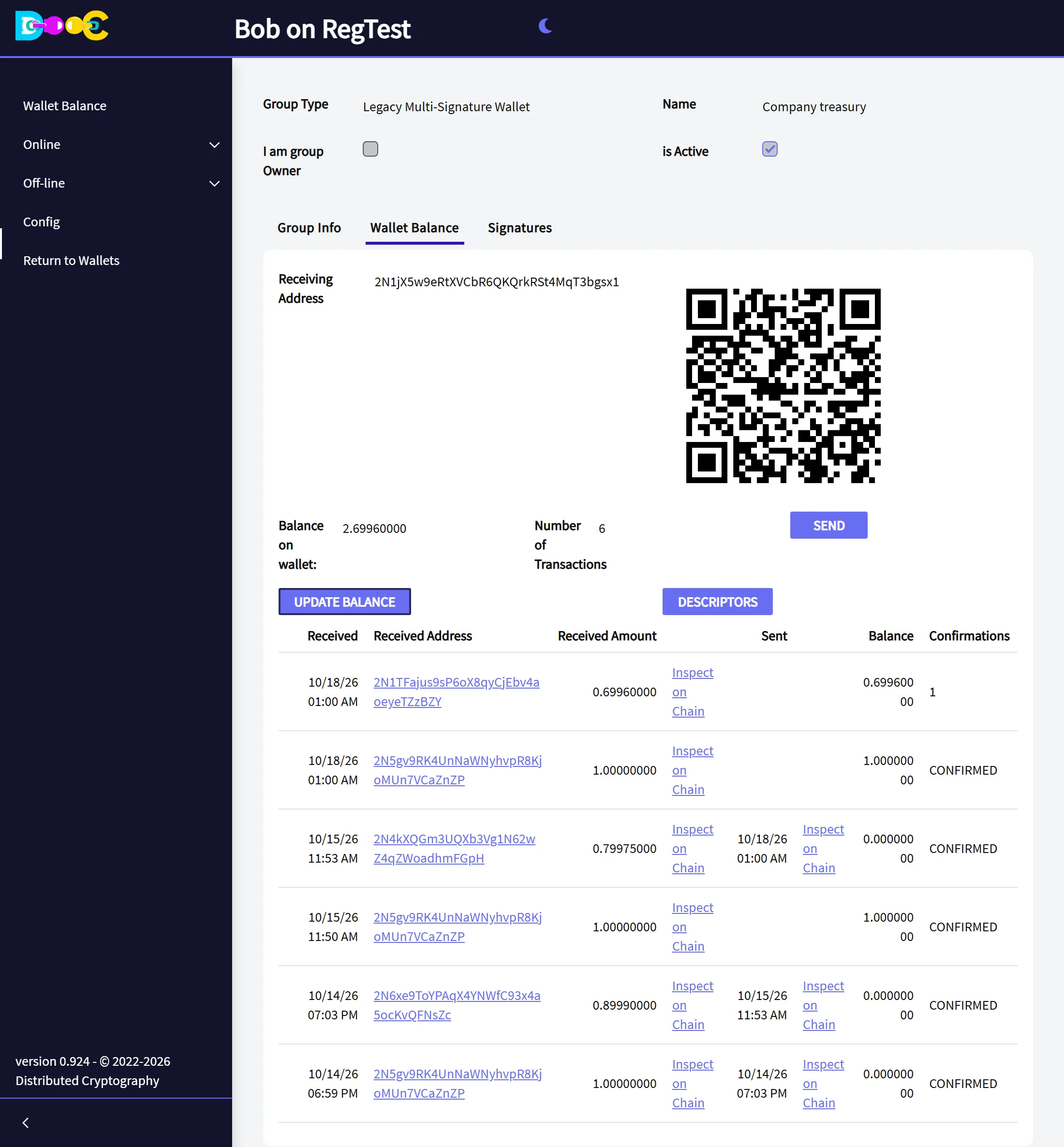Open the DESCRIPTORS button
Image resolution: width=1064 pixels, height=1147 pixels.
[x=717, y=602]
